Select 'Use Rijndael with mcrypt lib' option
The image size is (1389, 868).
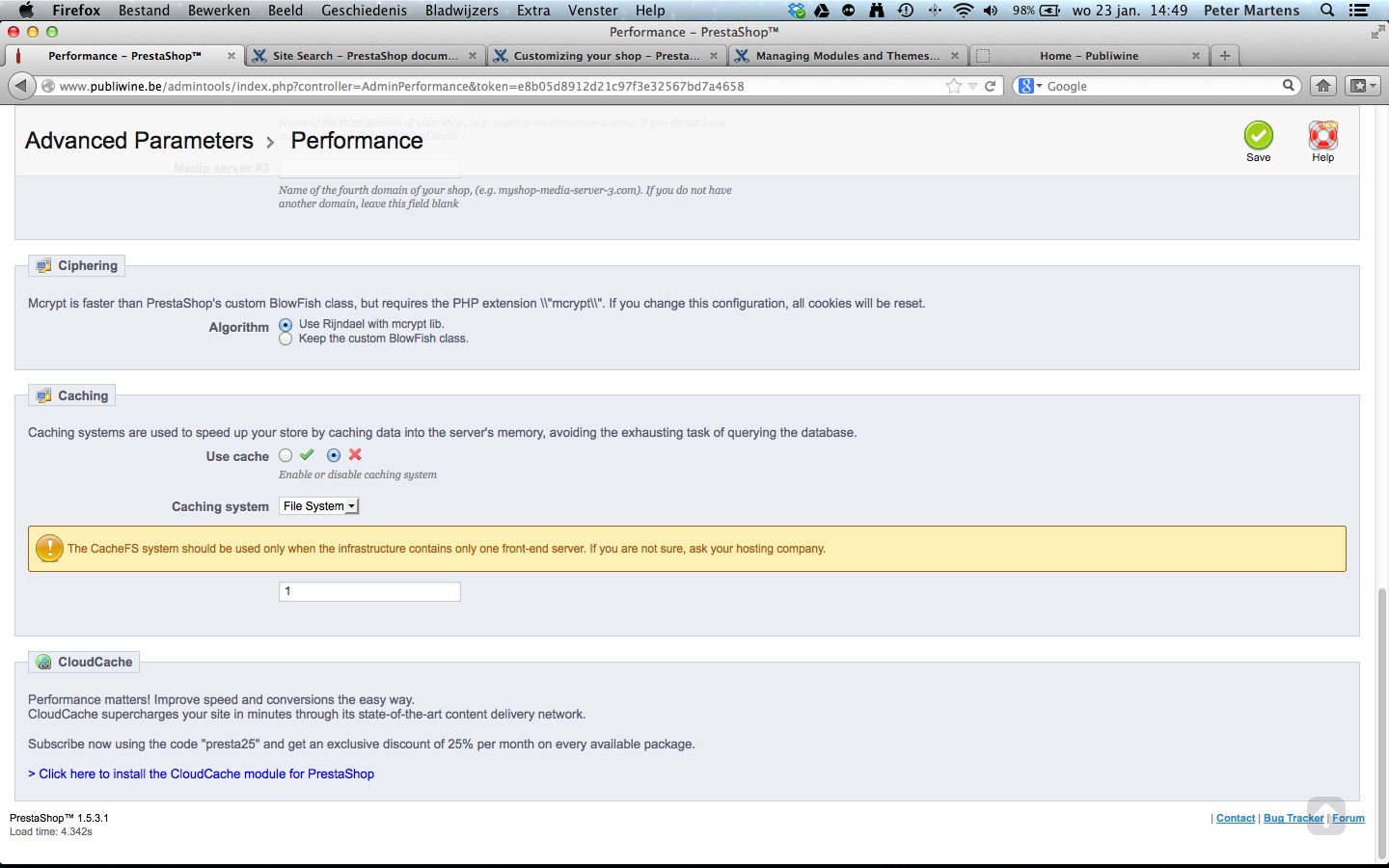pos(286,325)
